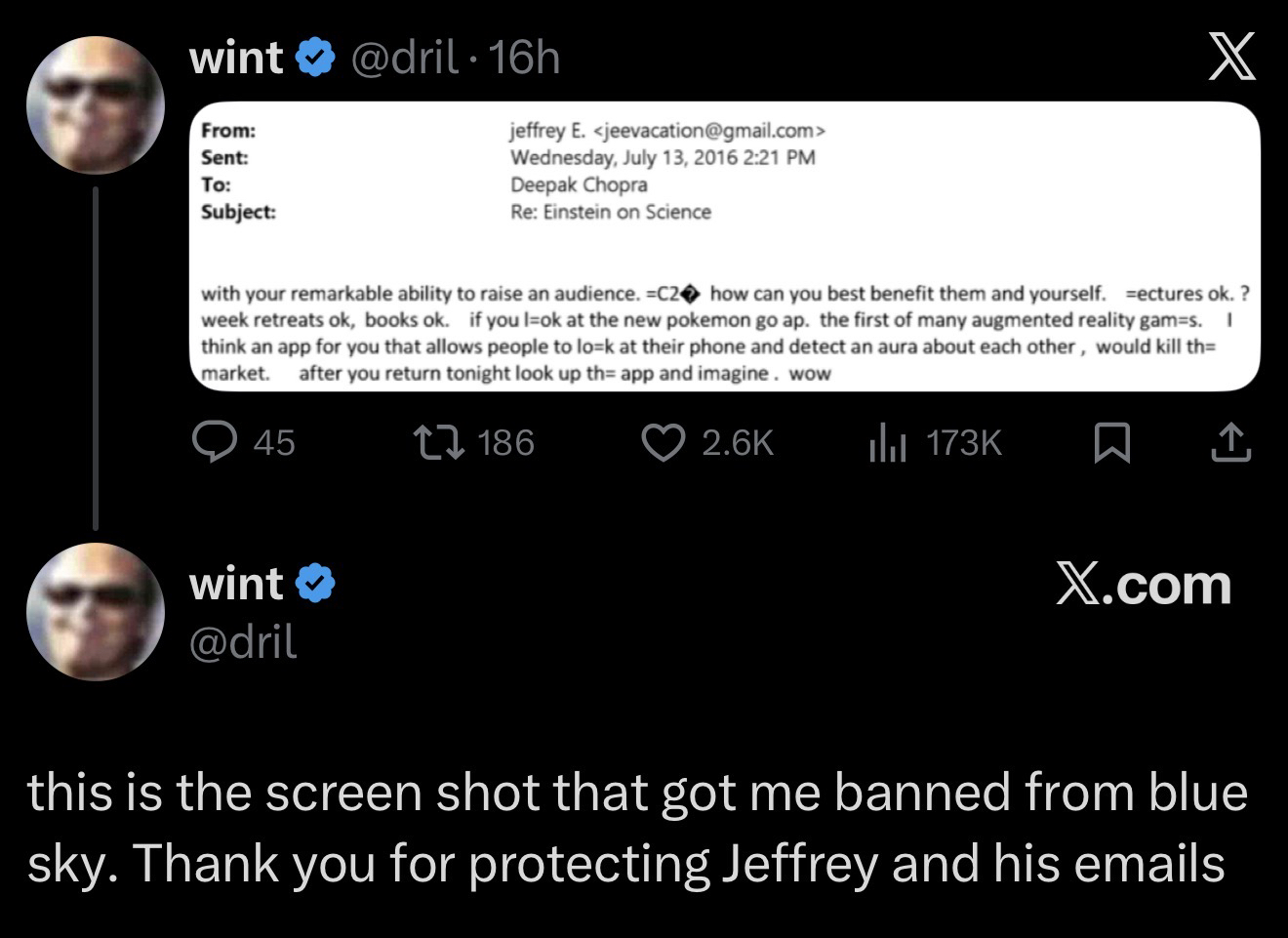Click the @dril handle under lower wint name
This screenshot has height=938, width=1288.
pos(243,641)
